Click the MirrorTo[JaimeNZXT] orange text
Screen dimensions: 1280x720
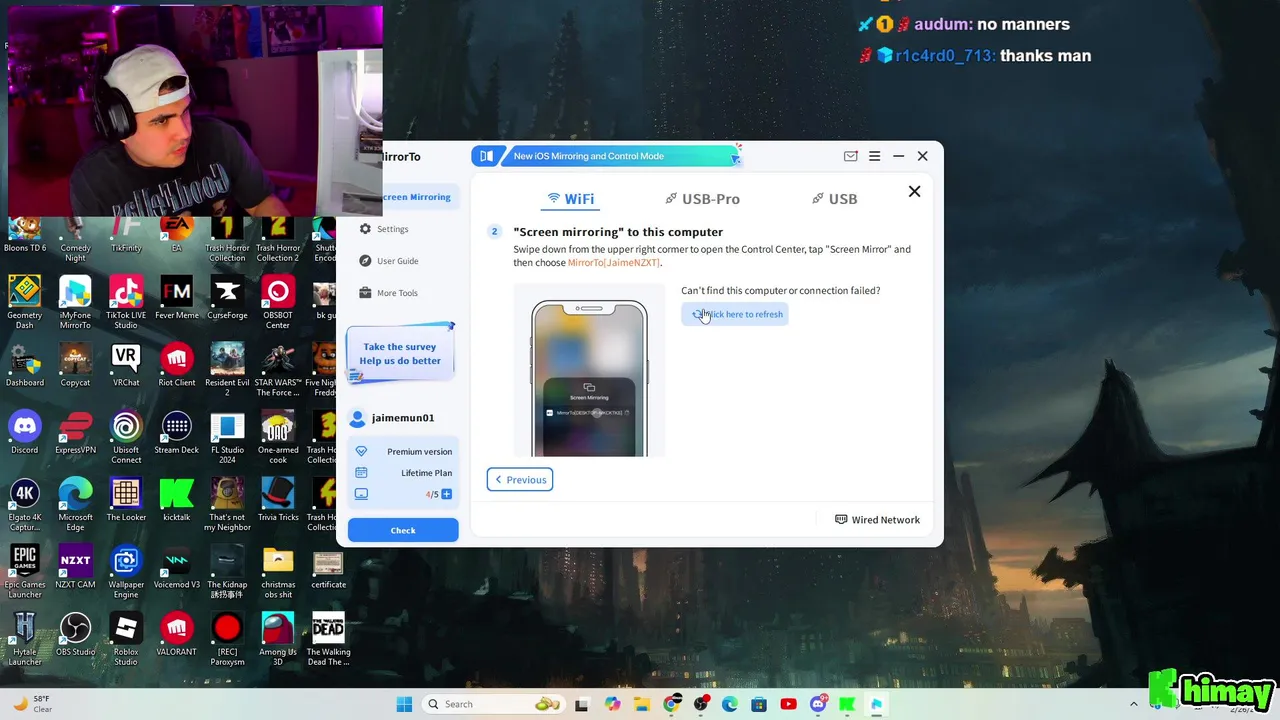click(x=614, y=263)
